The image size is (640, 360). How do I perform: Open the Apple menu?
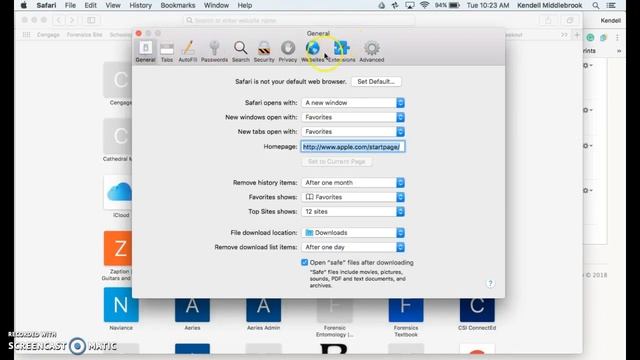click(x=24, y=5)
